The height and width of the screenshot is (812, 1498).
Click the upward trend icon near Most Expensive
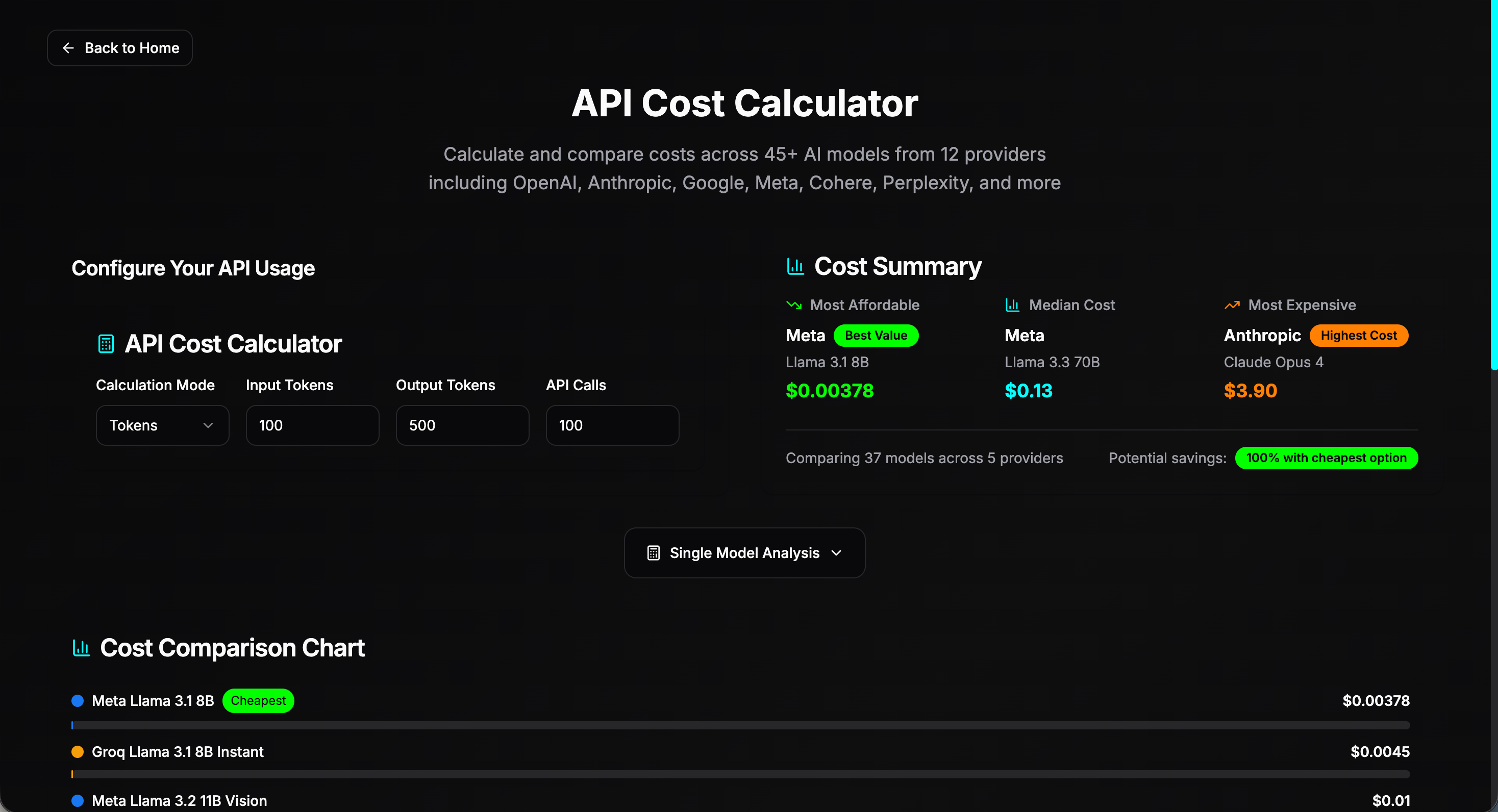[1232, 304]
